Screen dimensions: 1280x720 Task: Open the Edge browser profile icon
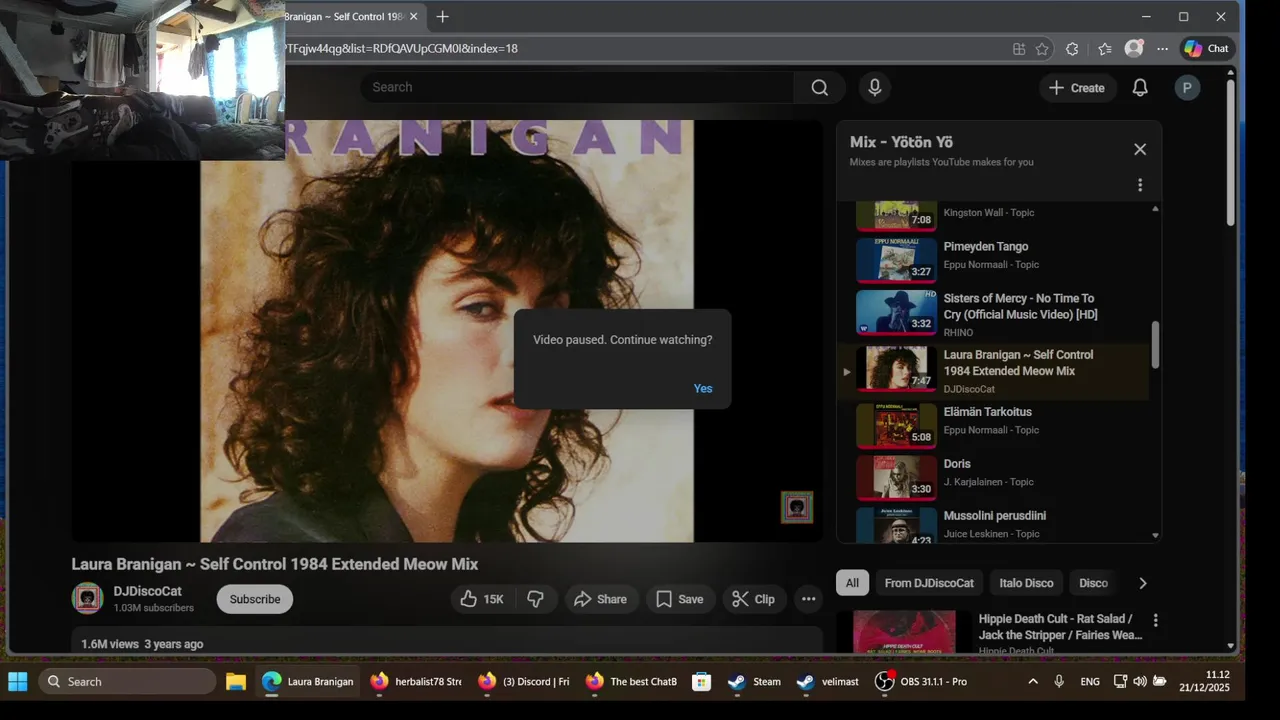(1134, 48)
